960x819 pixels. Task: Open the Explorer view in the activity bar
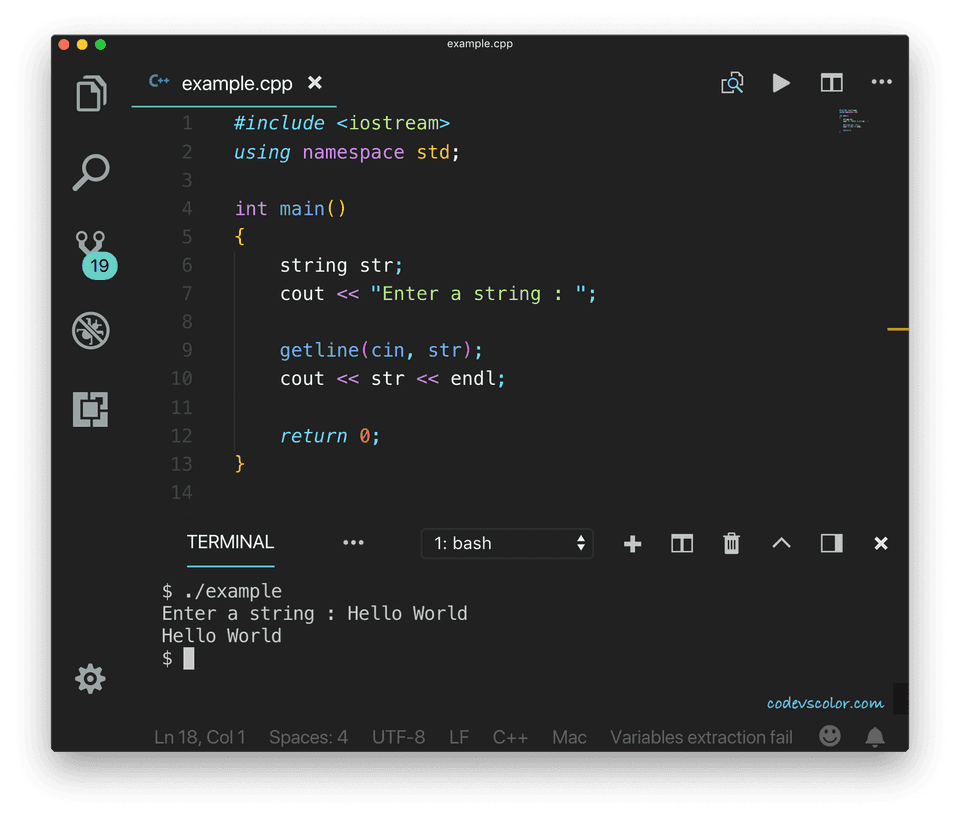coord(90,93)
